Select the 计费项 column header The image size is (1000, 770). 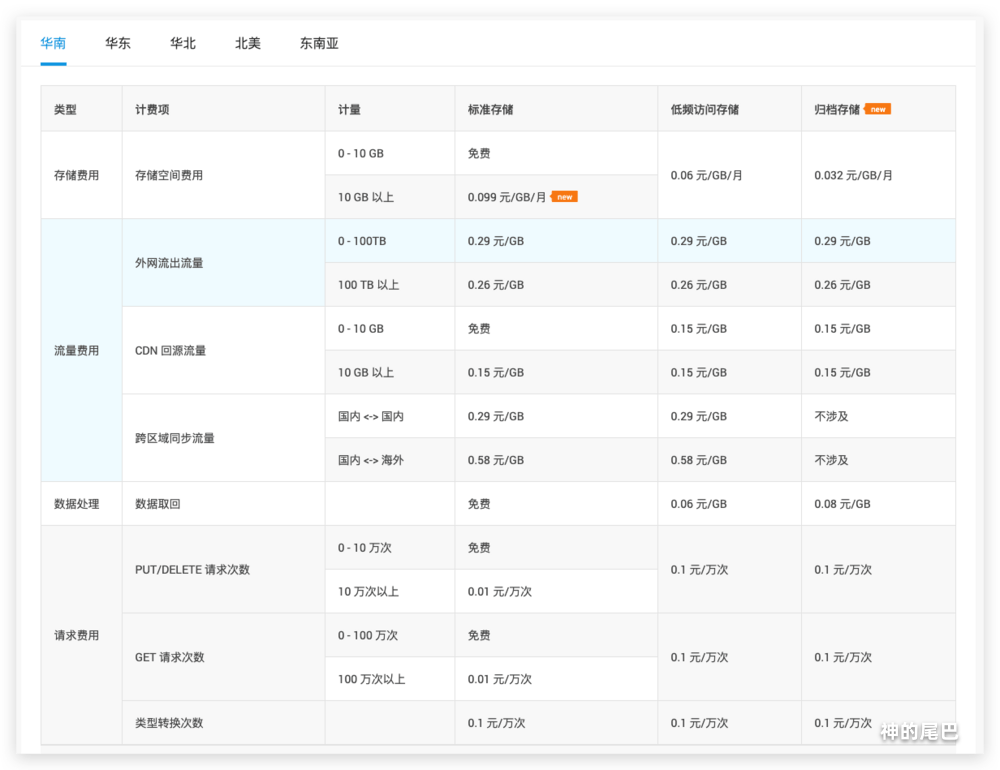point(152,110)
